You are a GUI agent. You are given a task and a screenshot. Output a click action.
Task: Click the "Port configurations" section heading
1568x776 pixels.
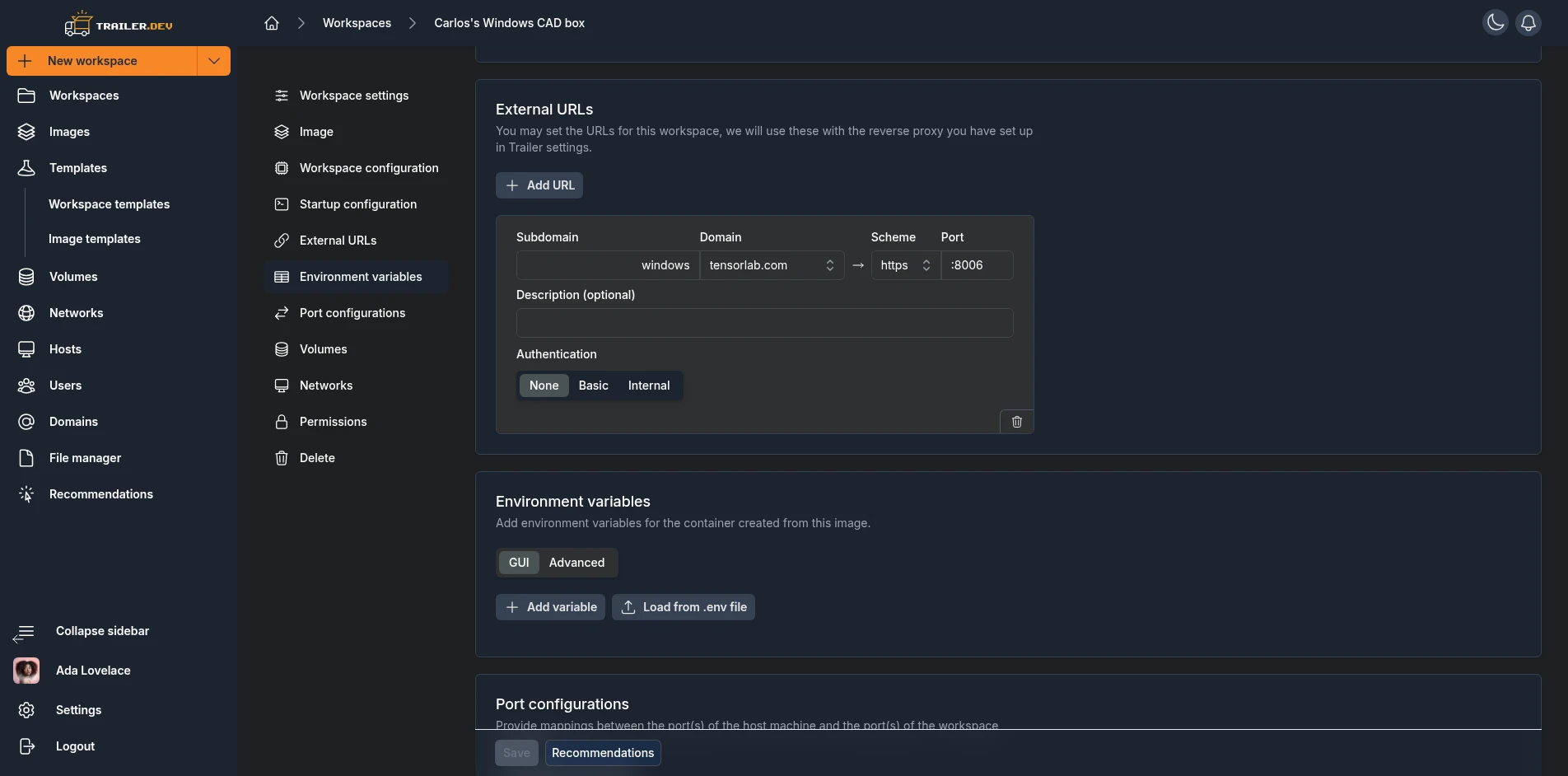(x=562, y=704)
